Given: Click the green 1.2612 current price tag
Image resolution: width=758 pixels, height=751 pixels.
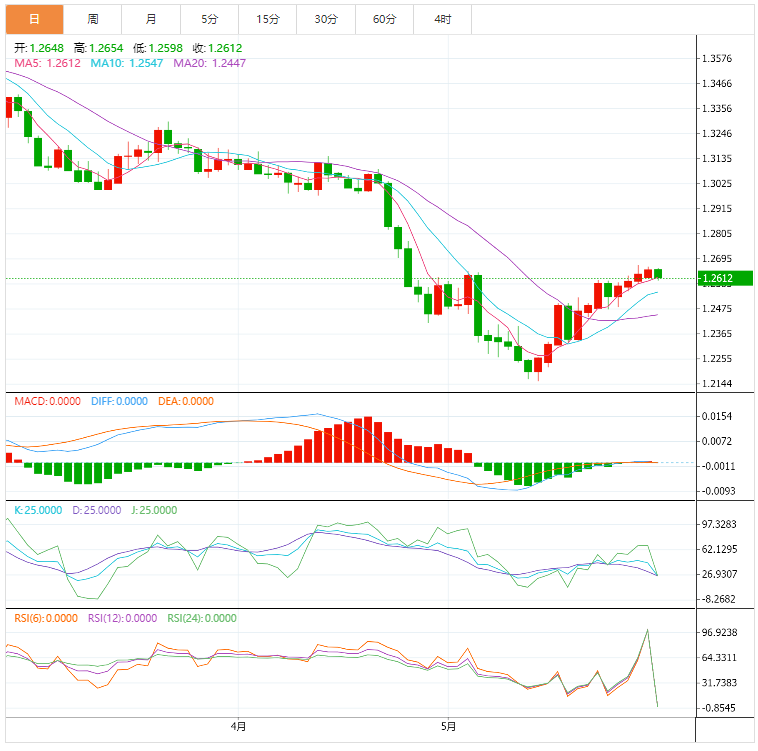Looking at the screenshot, I should click(725, 278).
